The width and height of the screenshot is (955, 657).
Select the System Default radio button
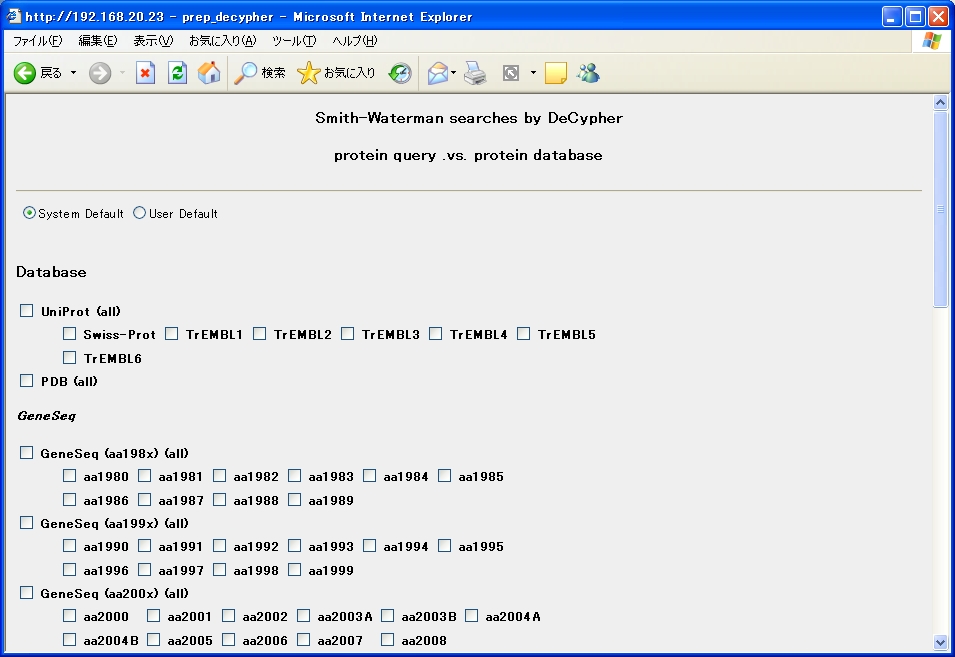[29, 213]
